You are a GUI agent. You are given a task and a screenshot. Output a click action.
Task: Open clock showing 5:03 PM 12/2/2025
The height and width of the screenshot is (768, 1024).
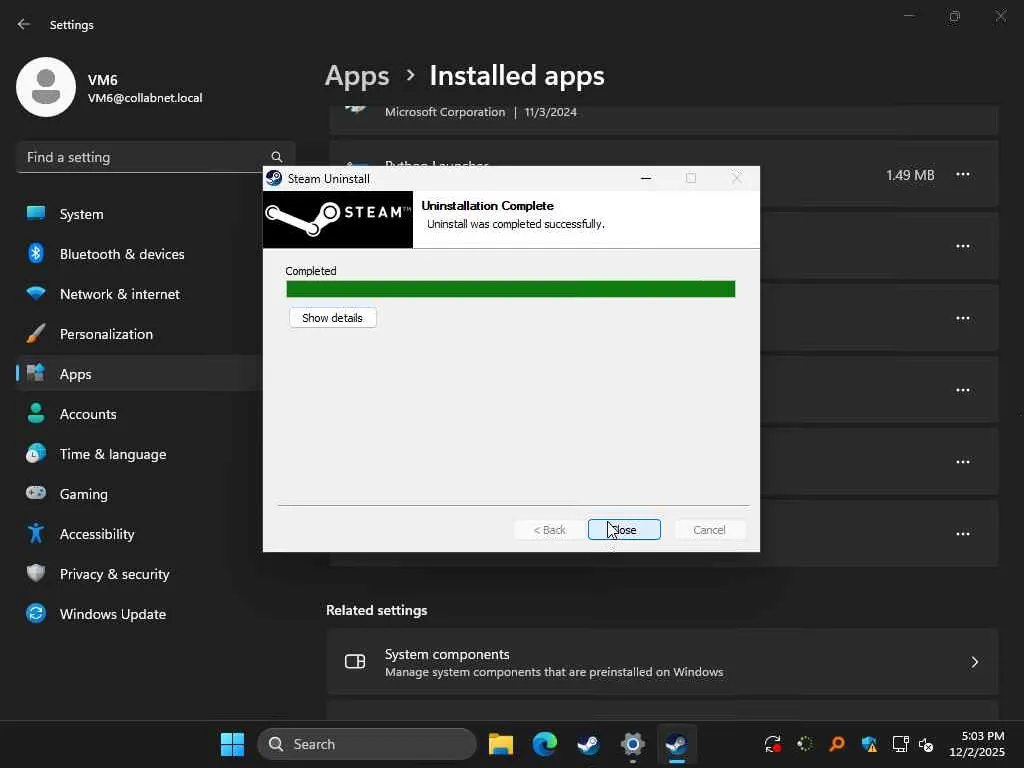click(x=977, y=744)
